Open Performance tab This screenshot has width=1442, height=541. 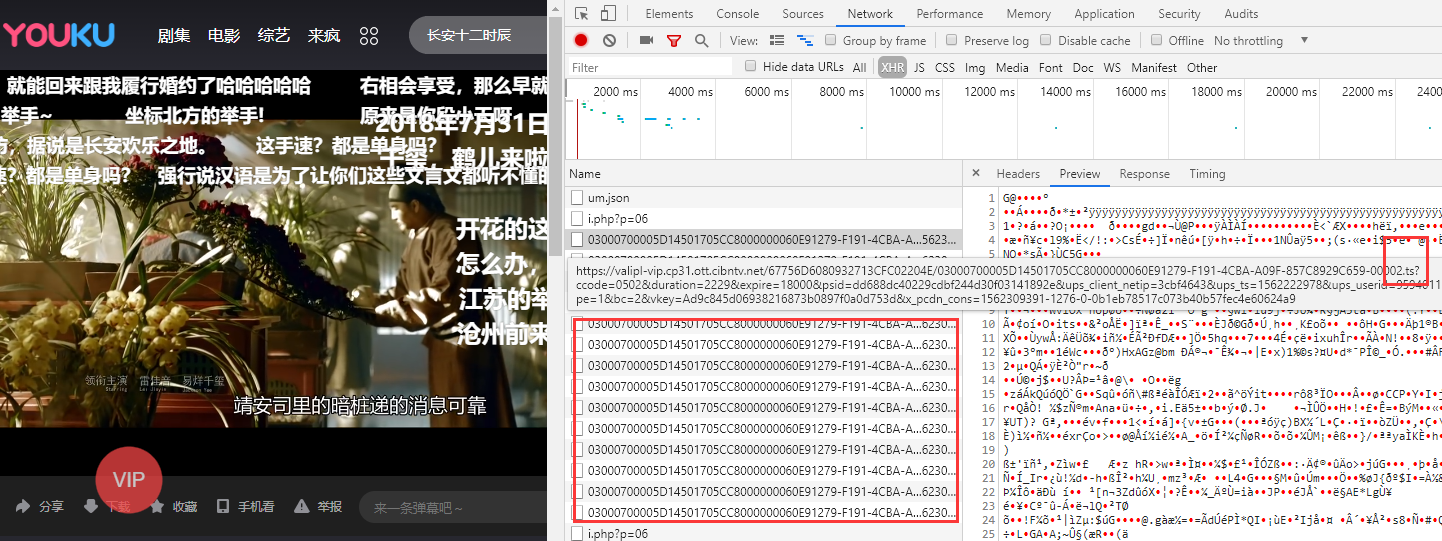pos(949,14)
